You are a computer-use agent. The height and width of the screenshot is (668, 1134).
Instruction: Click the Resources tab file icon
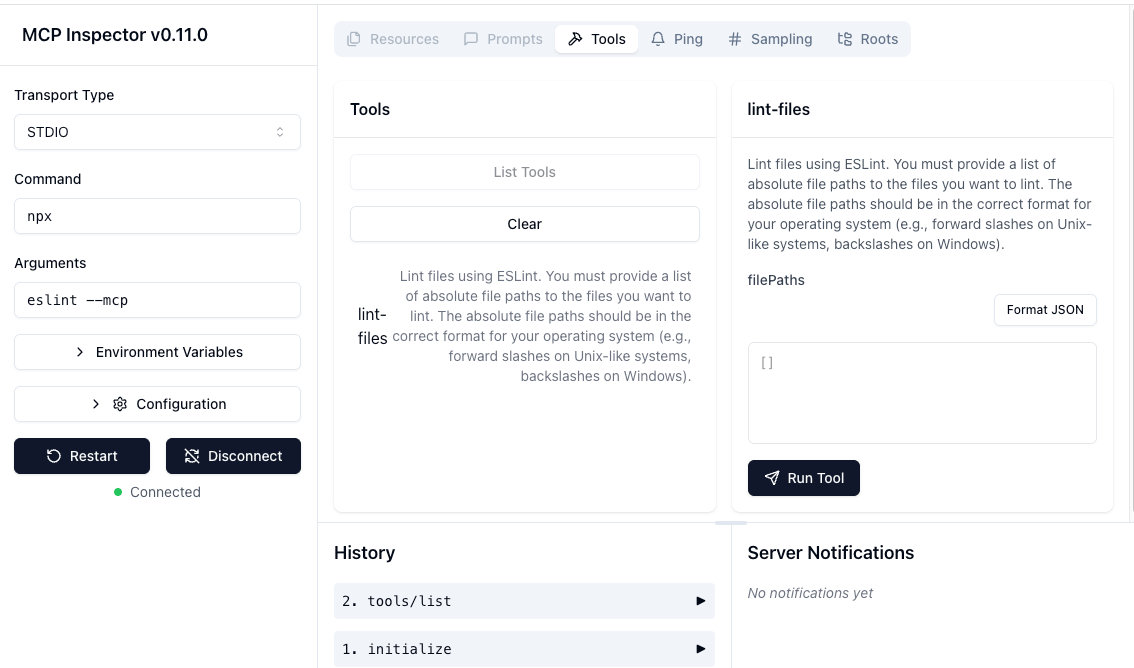354,39
